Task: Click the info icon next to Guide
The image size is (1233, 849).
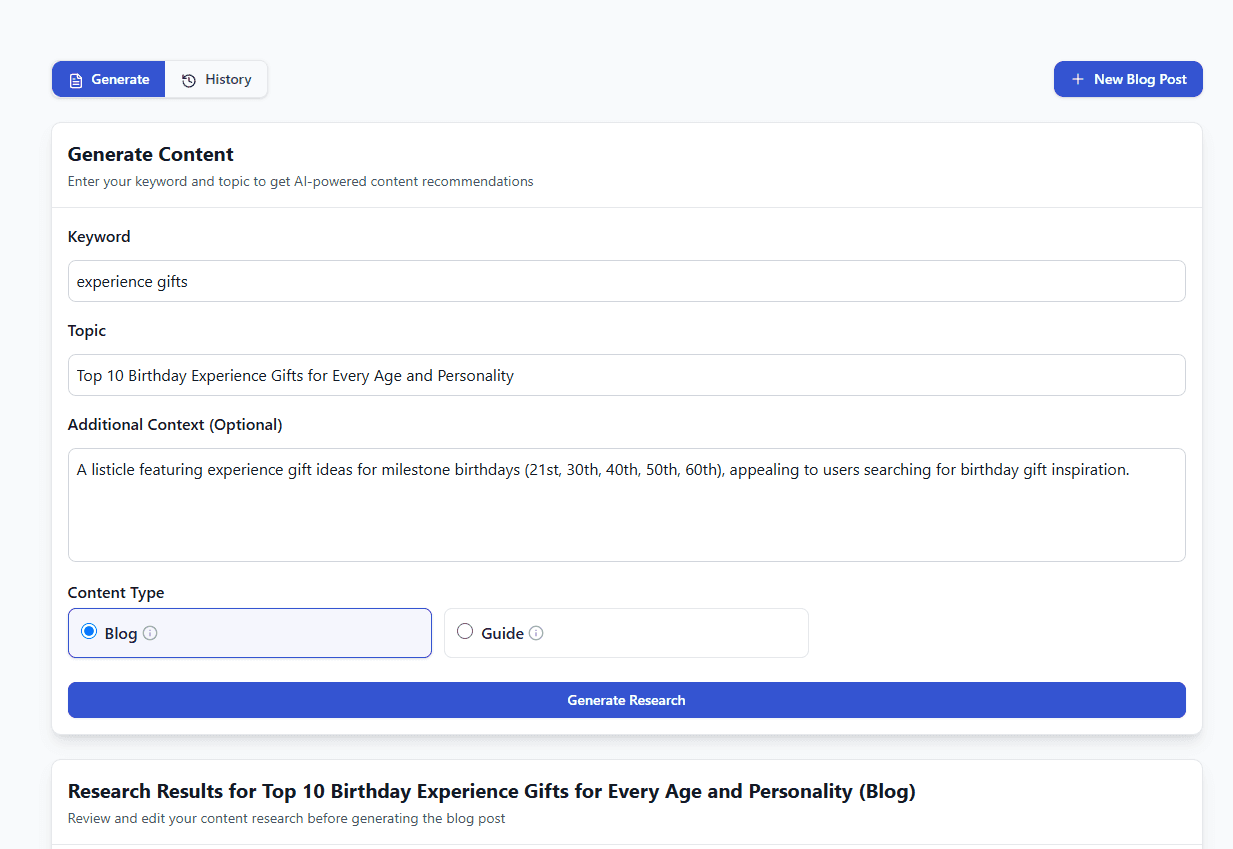Action: click(536, 633)
